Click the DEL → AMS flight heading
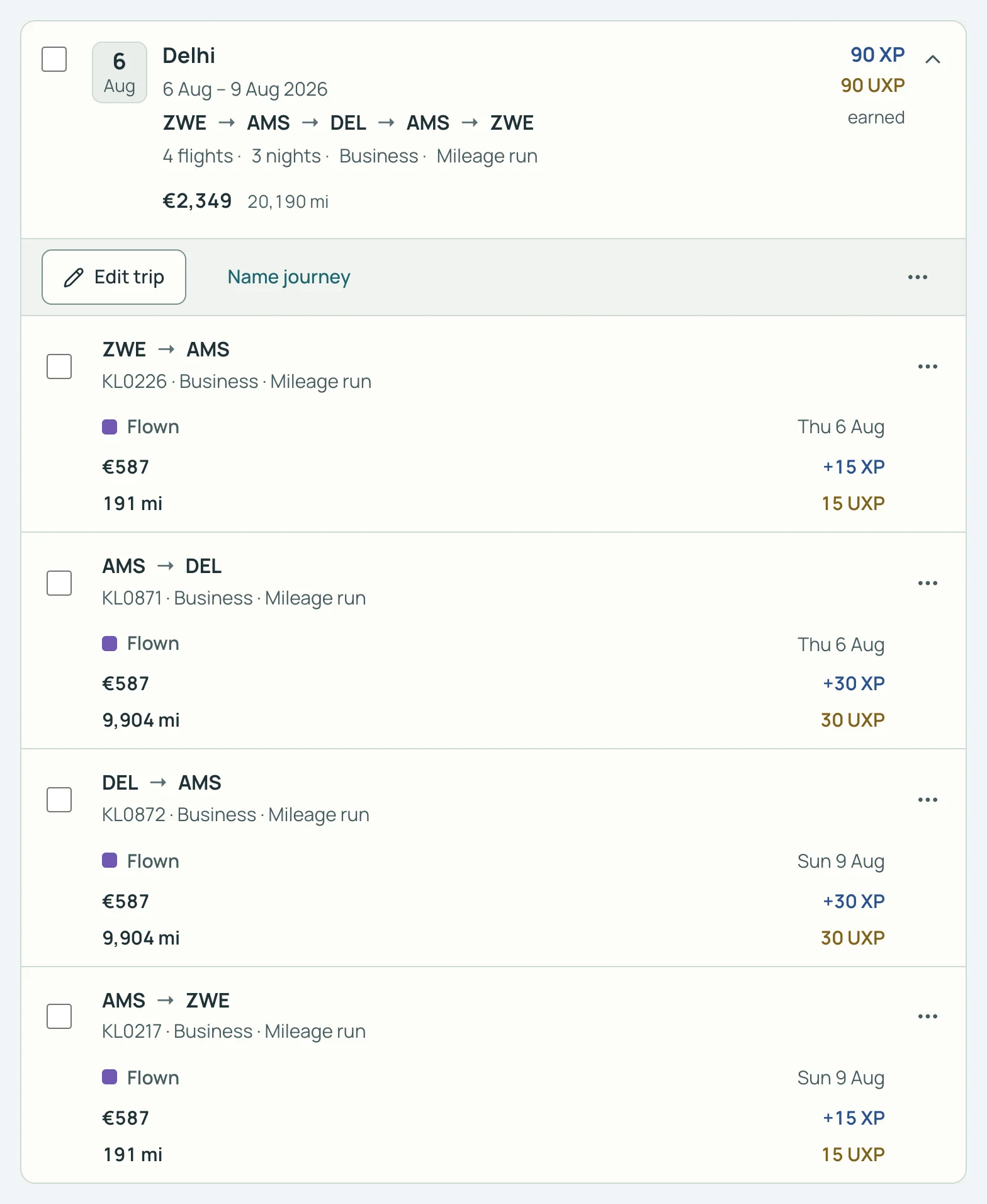The height and width of the screenshot is (1204, 987). pyautogui.click(x=162, y=783)
